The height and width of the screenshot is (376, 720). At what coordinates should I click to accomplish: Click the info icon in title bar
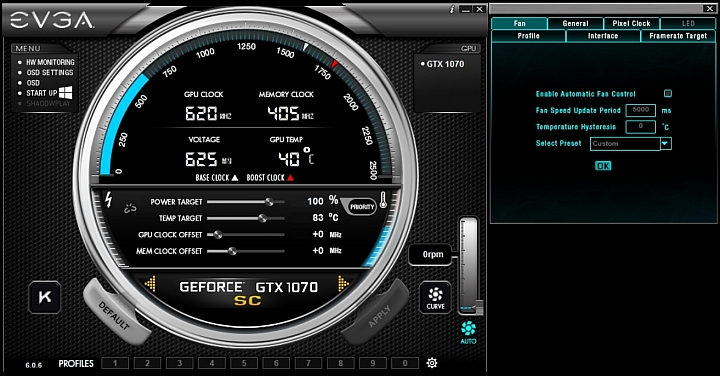click(452, 9)
